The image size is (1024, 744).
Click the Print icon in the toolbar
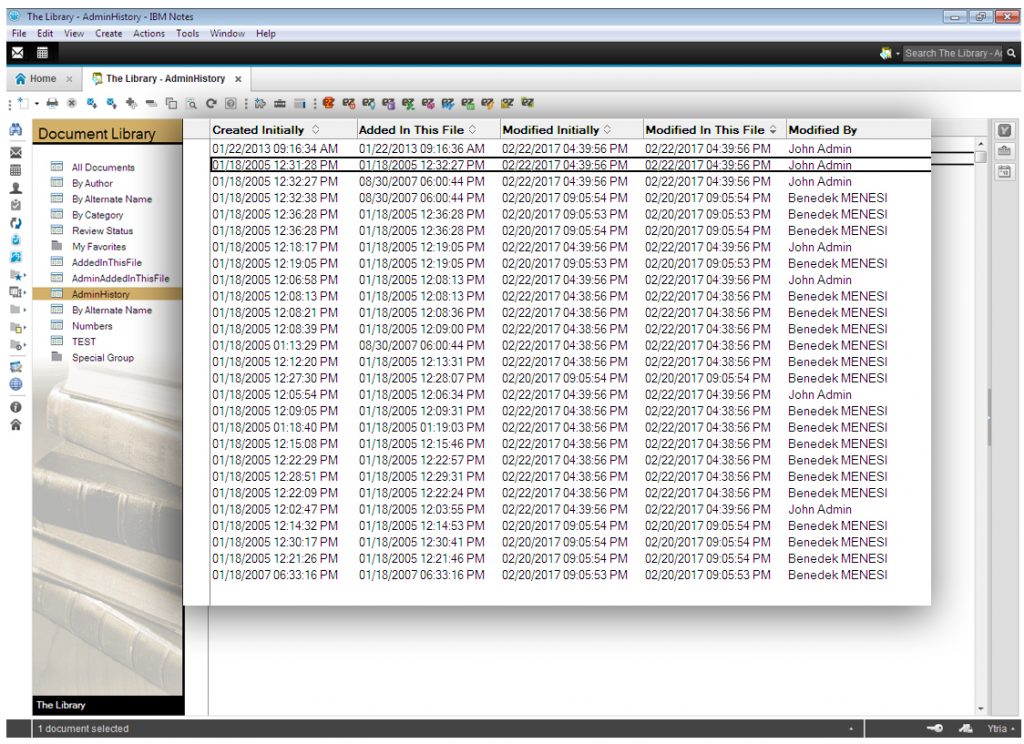(x=52, y=103)
